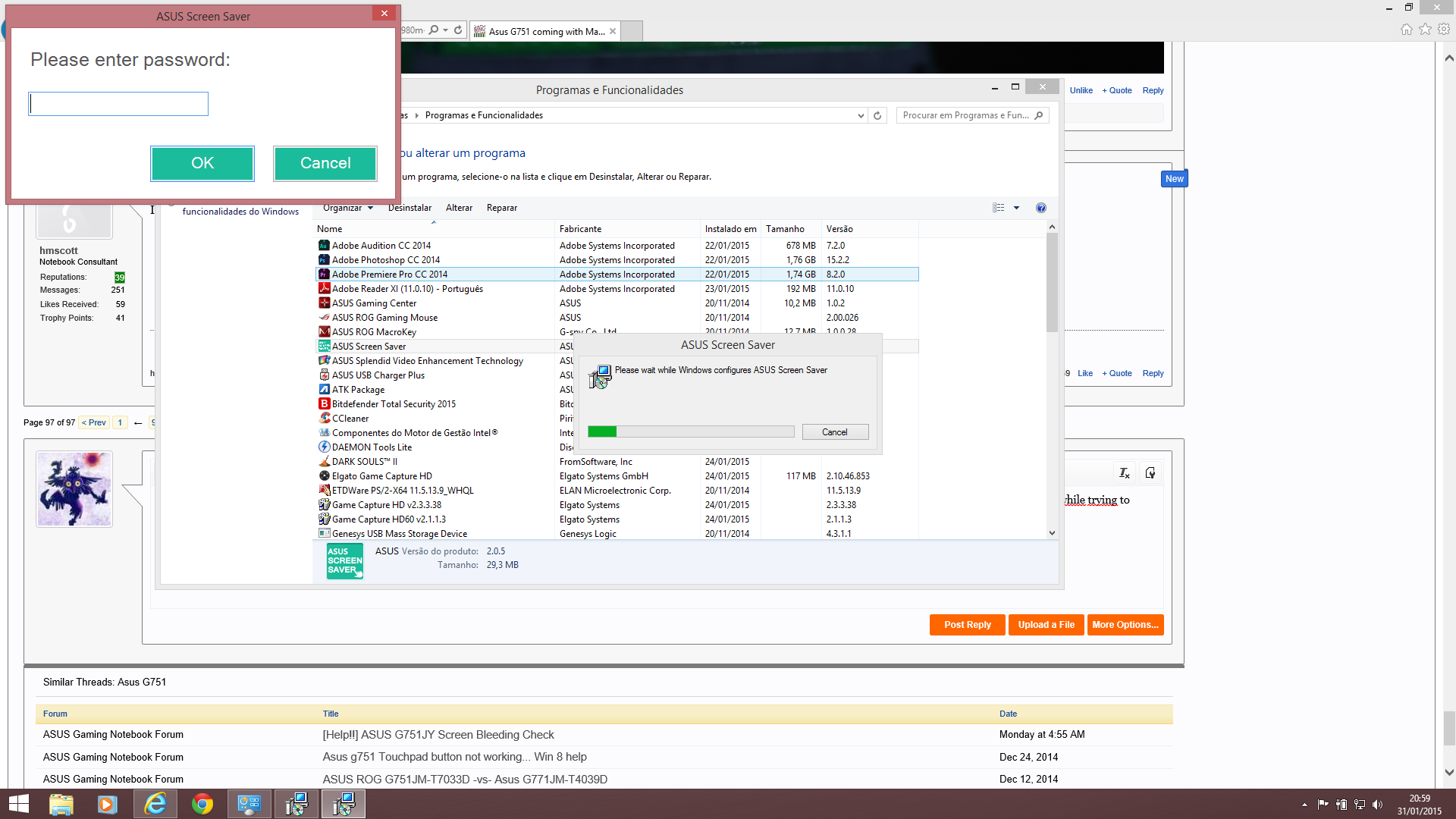Select Adobe Photoshop CC 2014 icon
Viewport: 1456px width, 819px height.
coord(324,260)
